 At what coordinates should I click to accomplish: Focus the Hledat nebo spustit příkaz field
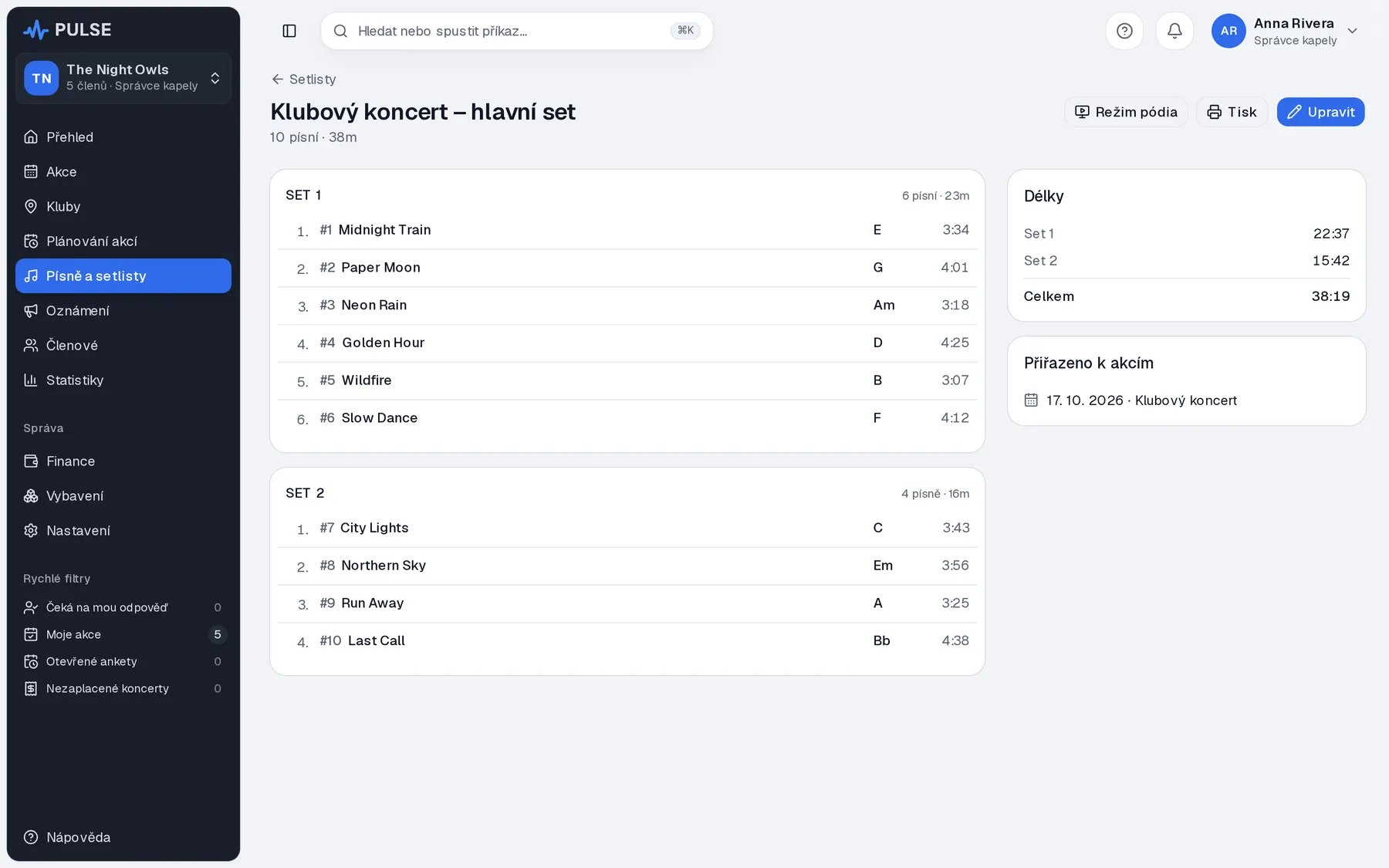516,31
